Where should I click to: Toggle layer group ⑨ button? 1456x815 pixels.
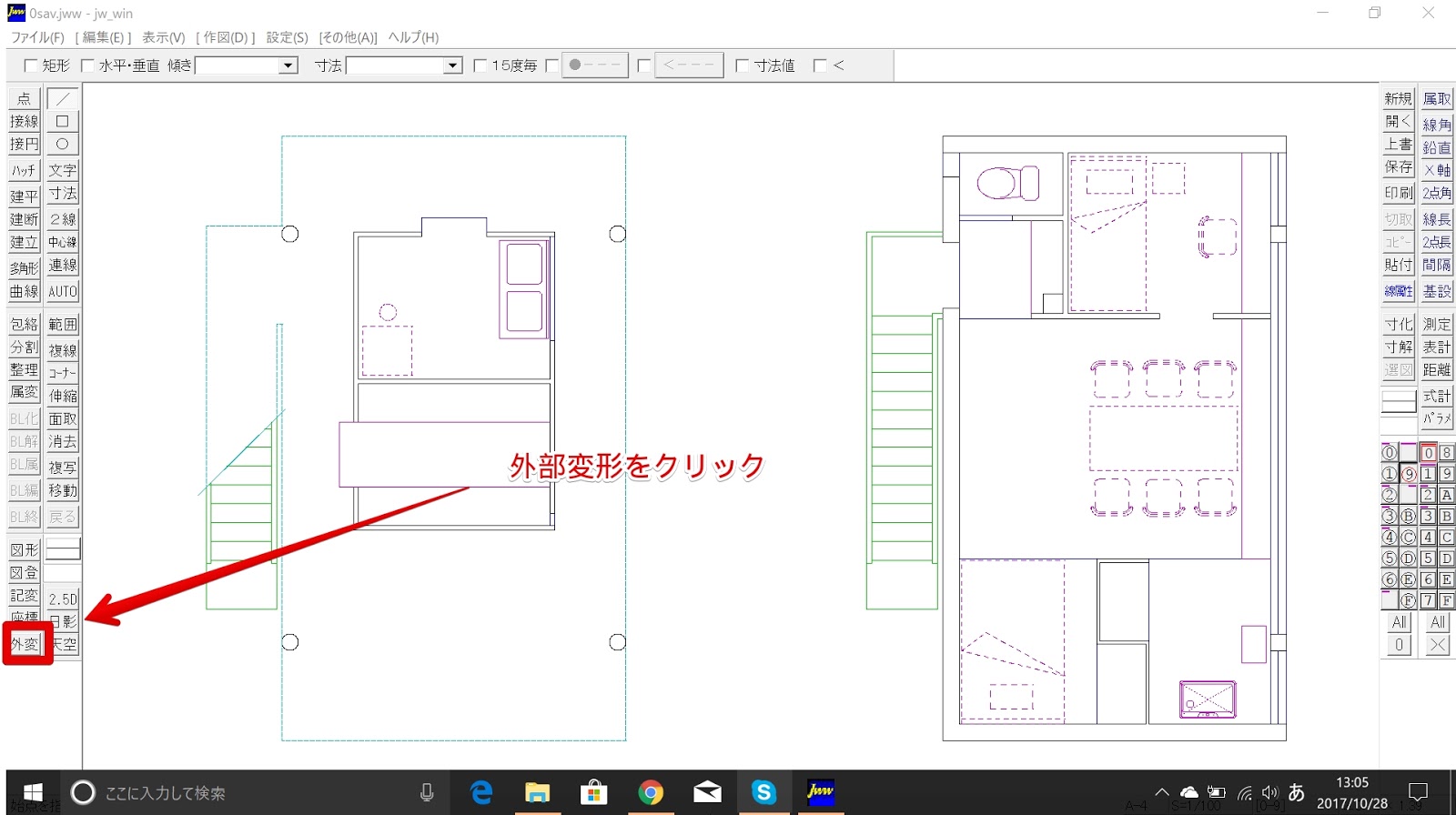point(1408,474)
